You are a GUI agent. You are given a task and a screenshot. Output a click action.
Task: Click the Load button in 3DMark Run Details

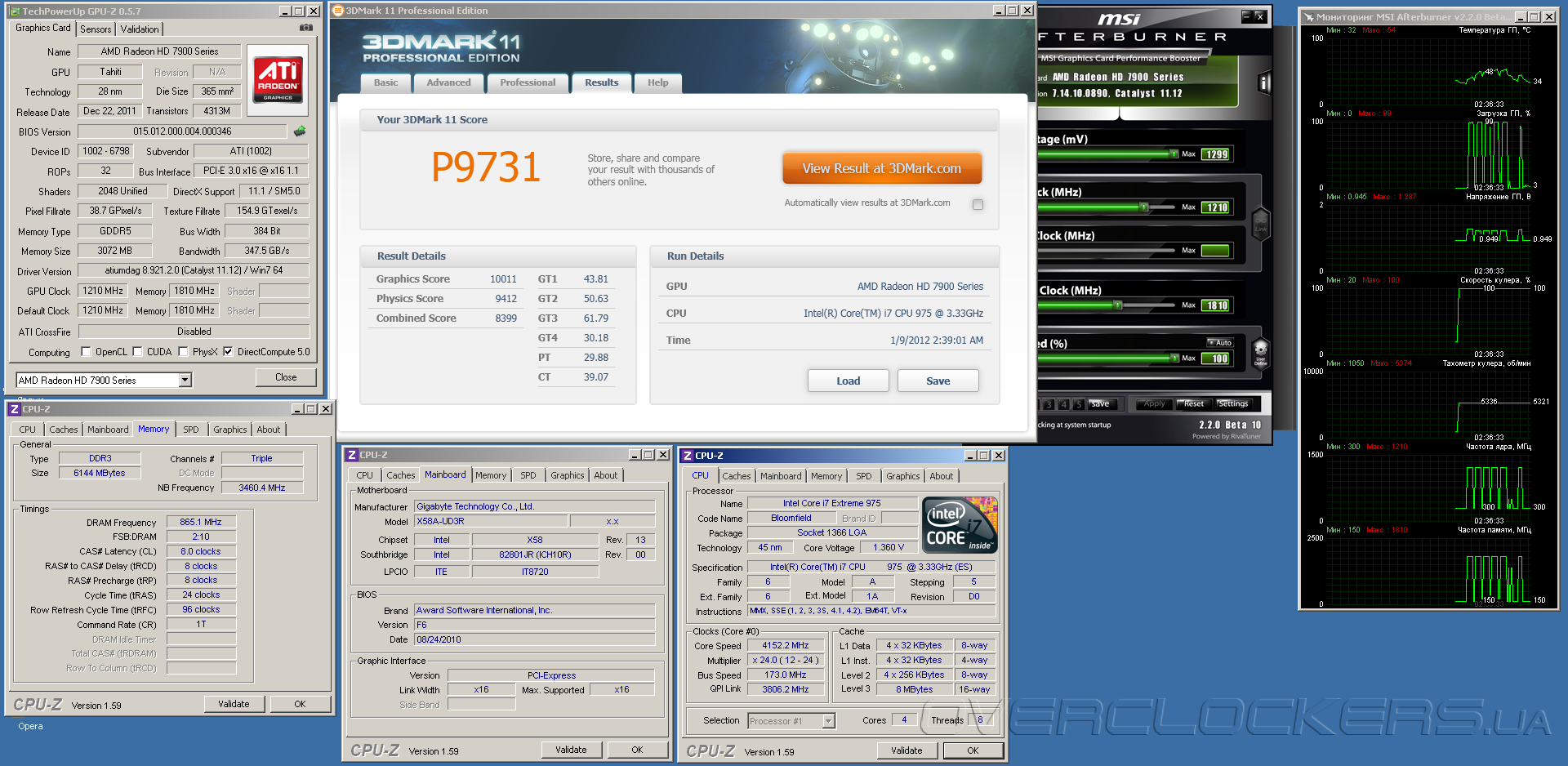(x=849, y=381)
